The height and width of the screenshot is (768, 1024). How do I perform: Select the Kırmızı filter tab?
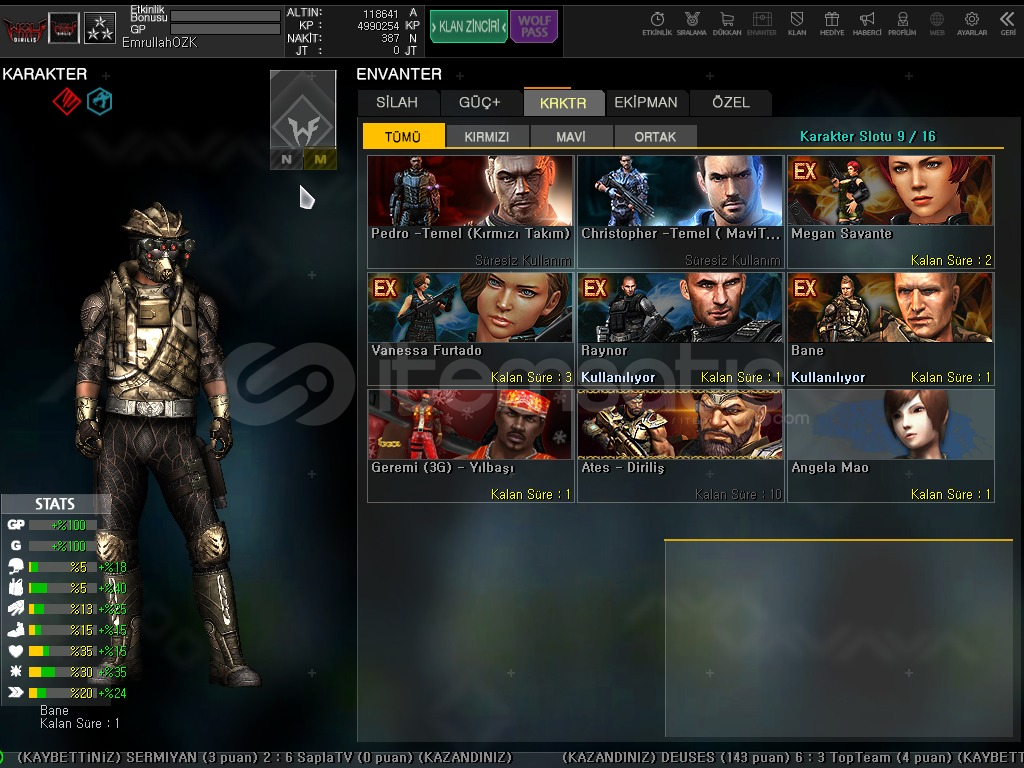pyautogui.click(x=487, y=136)
